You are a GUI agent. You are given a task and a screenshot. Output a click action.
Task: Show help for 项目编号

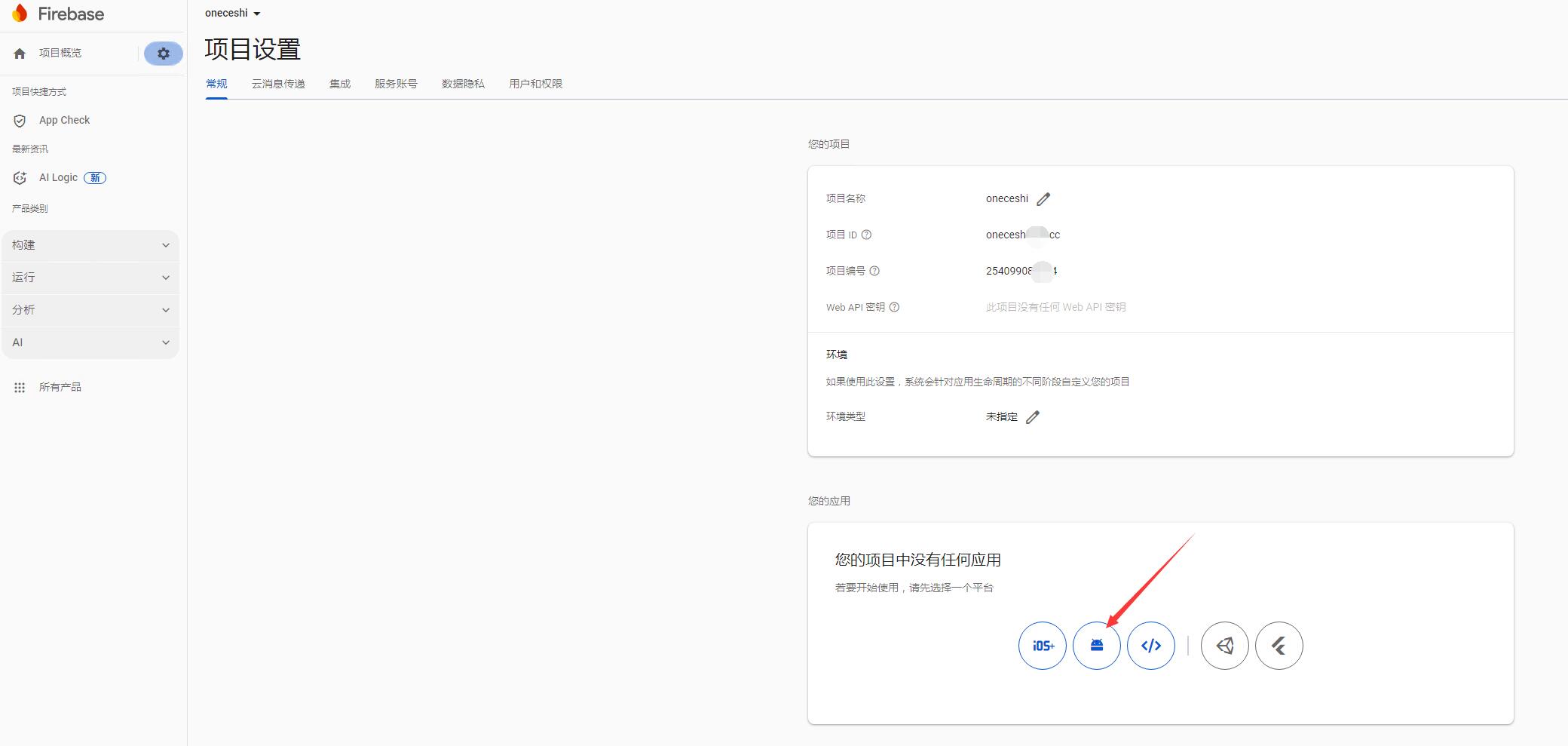tap(874, 271)
